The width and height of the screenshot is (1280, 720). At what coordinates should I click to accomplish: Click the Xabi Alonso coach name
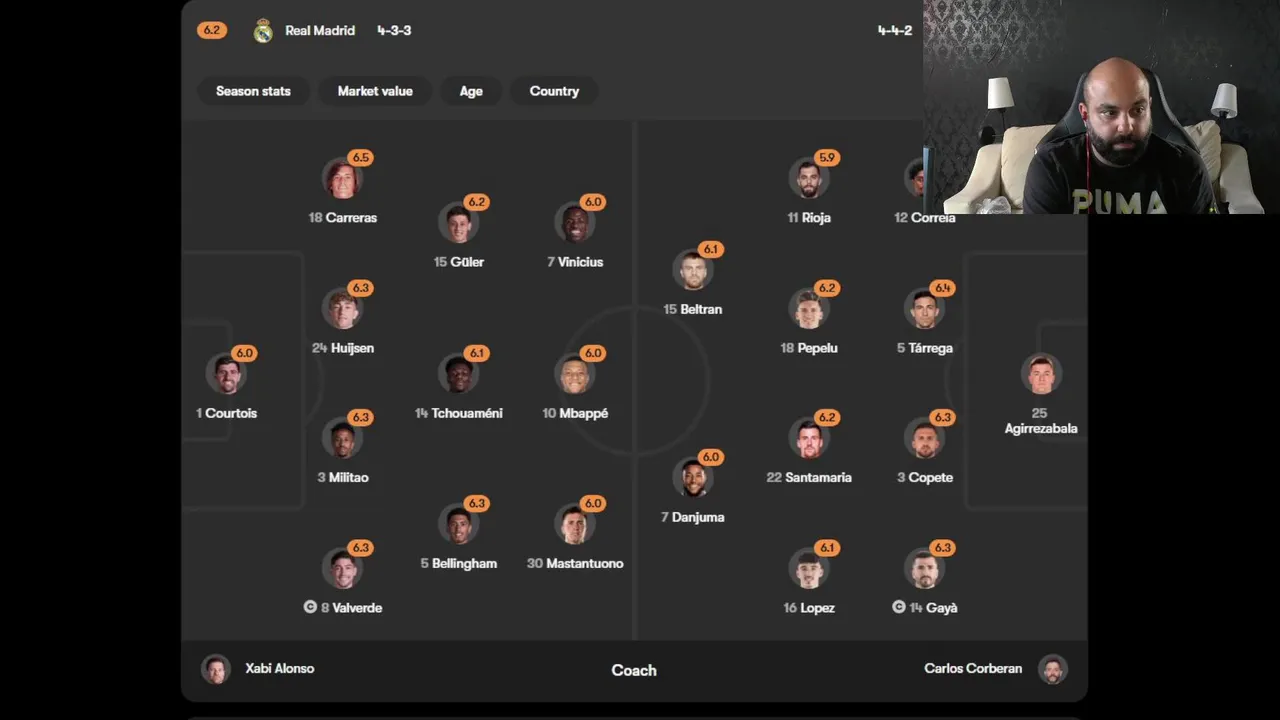point(280,668)
